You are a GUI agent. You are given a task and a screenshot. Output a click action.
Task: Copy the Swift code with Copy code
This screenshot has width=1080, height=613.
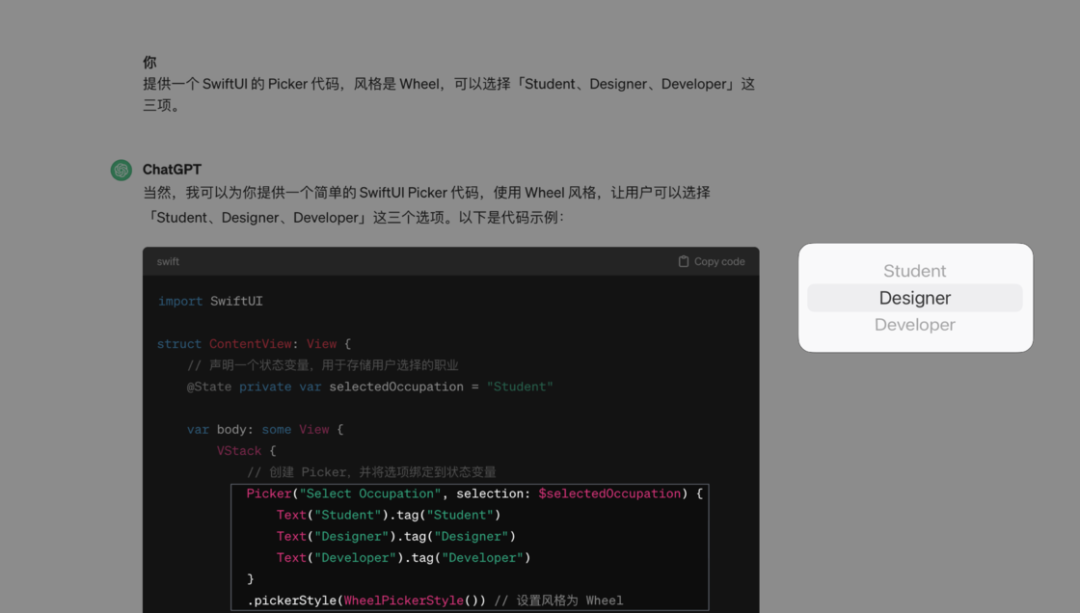(712, 262)
